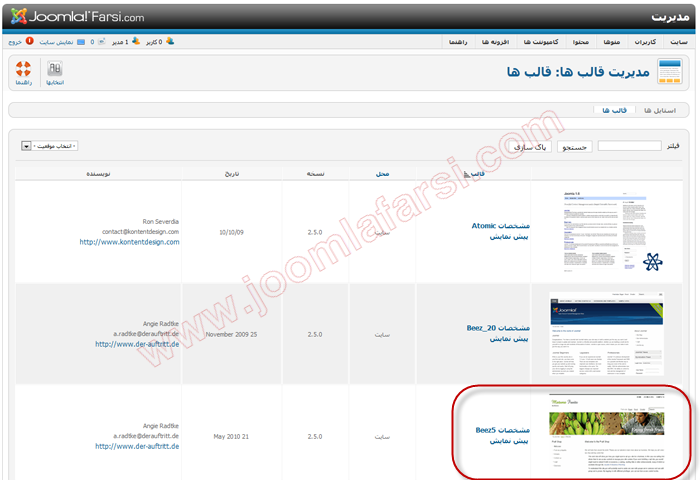Switch to the استایل ها tab
The width and height of the screenshot is (700, 480).
660,110
